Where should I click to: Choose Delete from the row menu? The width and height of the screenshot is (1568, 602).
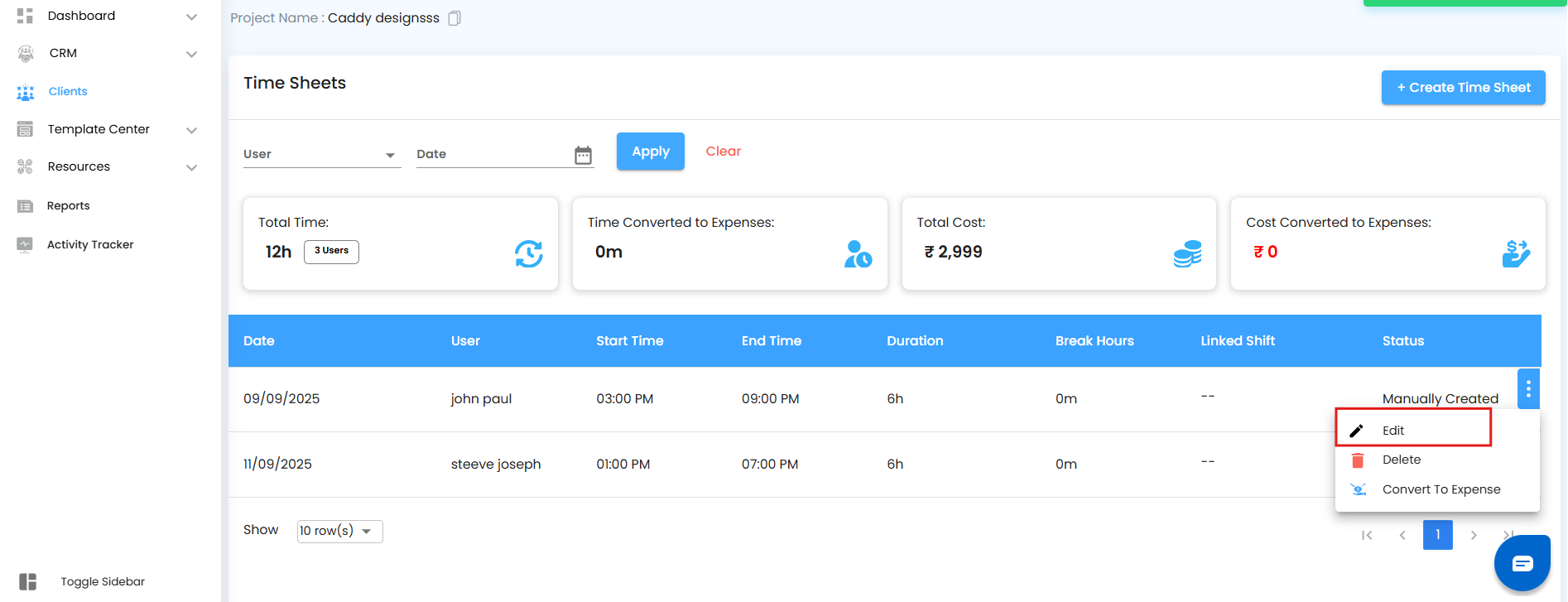pyautogui.click(x=1401, y=460)
